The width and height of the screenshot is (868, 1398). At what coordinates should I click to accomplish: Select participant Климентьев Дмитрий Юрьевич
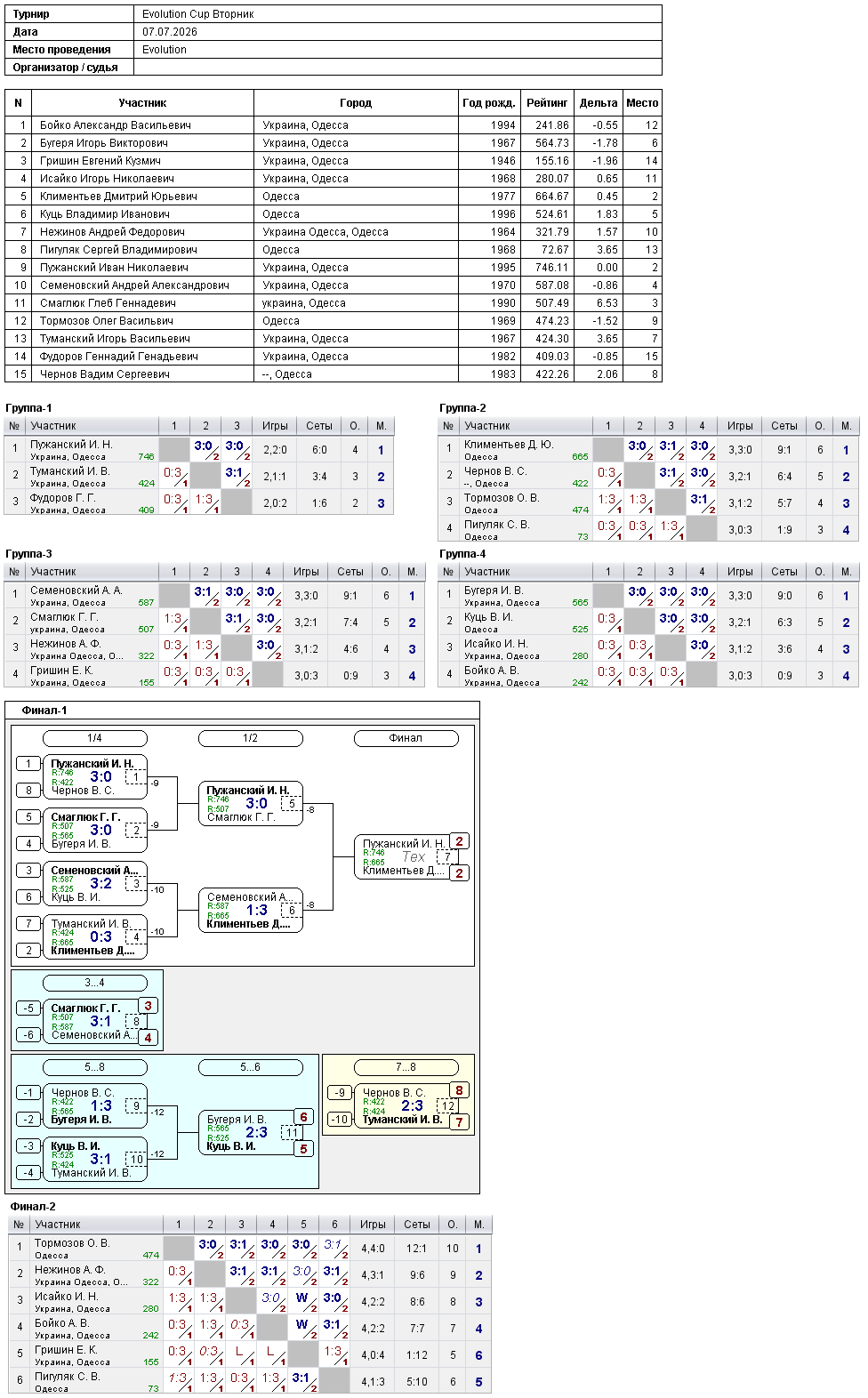pos(118,197)
